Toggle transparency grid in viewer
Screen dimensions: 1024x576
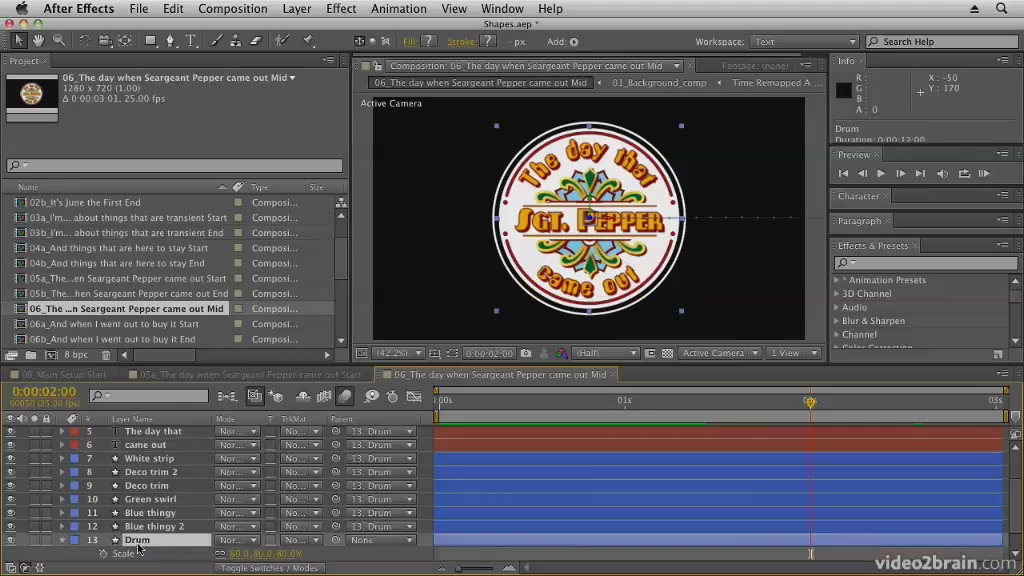click(667, 353)
